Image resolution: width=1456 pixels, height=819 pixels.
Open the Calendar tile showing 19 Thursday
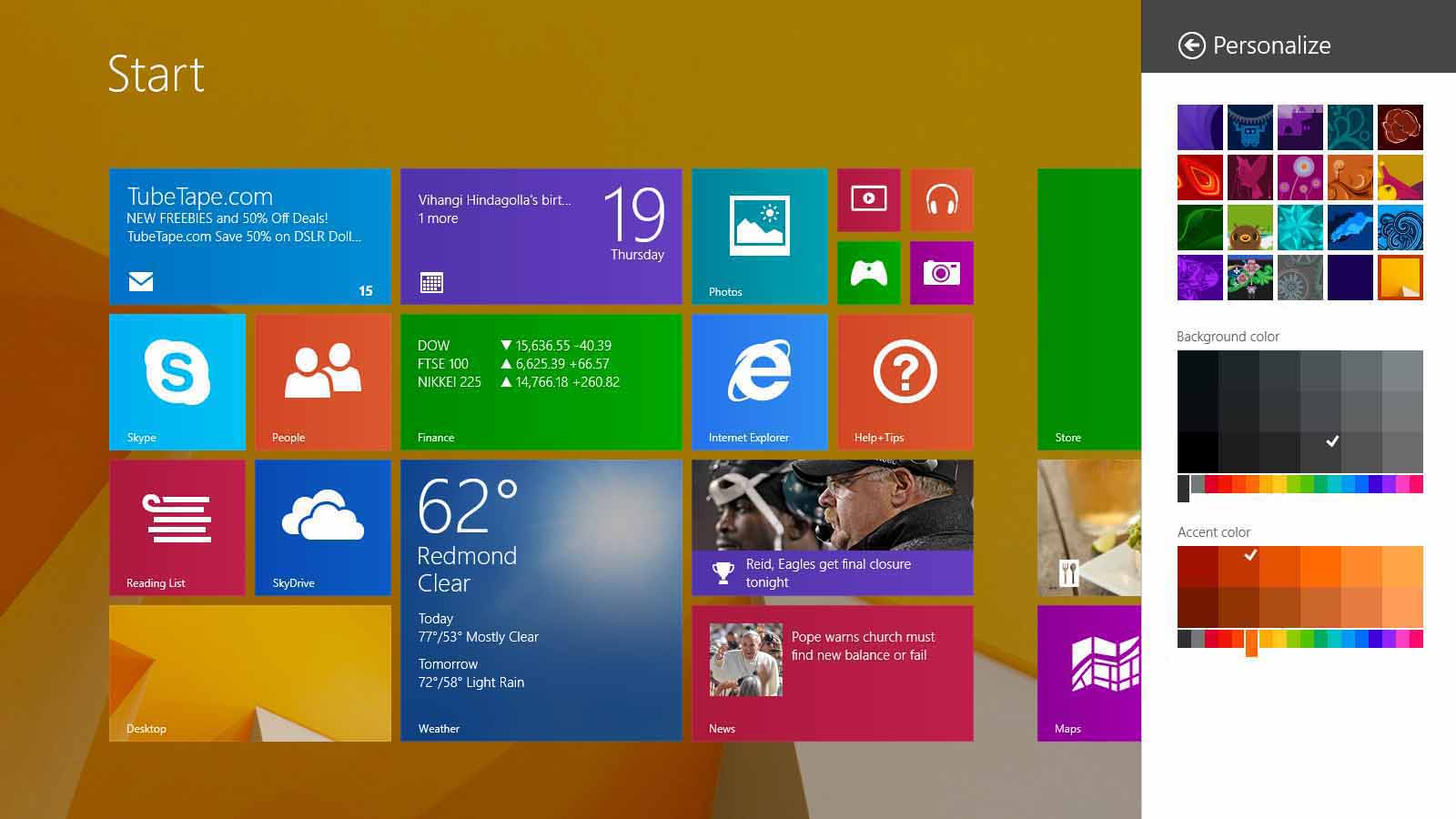pyautogui.click(x=541, y=237)
